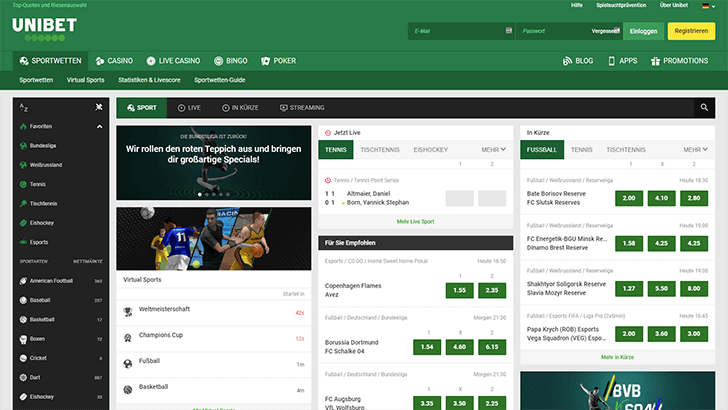The image size is (728, 410).
Task: Click the basketball icon in Virtual Sports list
Action: click(x=128, y=390)
